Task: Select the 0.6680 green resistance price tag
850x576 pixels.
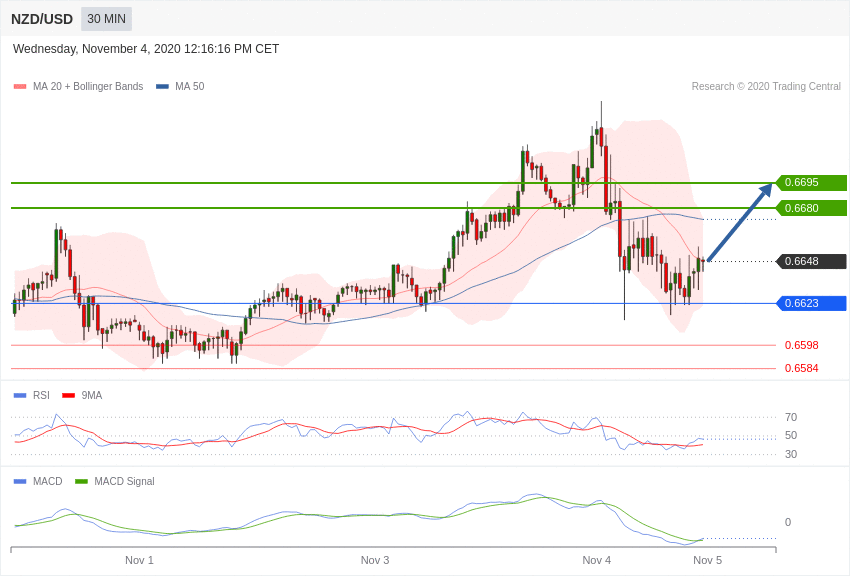Action: (811, 208)
